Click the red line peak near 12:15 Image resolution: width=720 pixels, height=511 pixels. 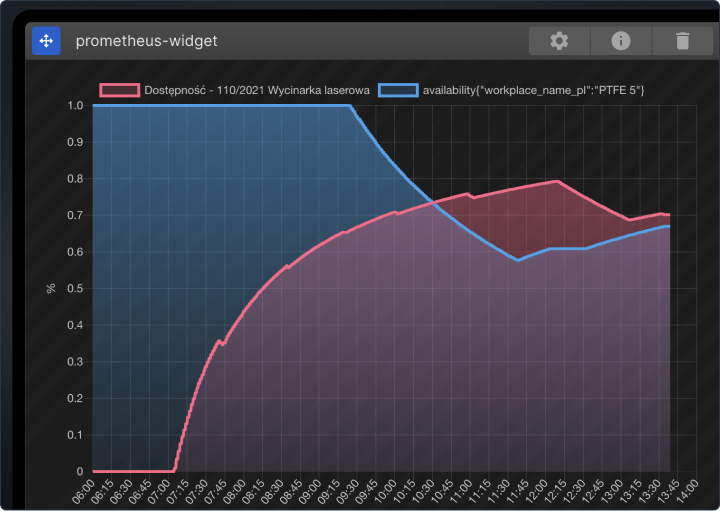click(557, 181)
